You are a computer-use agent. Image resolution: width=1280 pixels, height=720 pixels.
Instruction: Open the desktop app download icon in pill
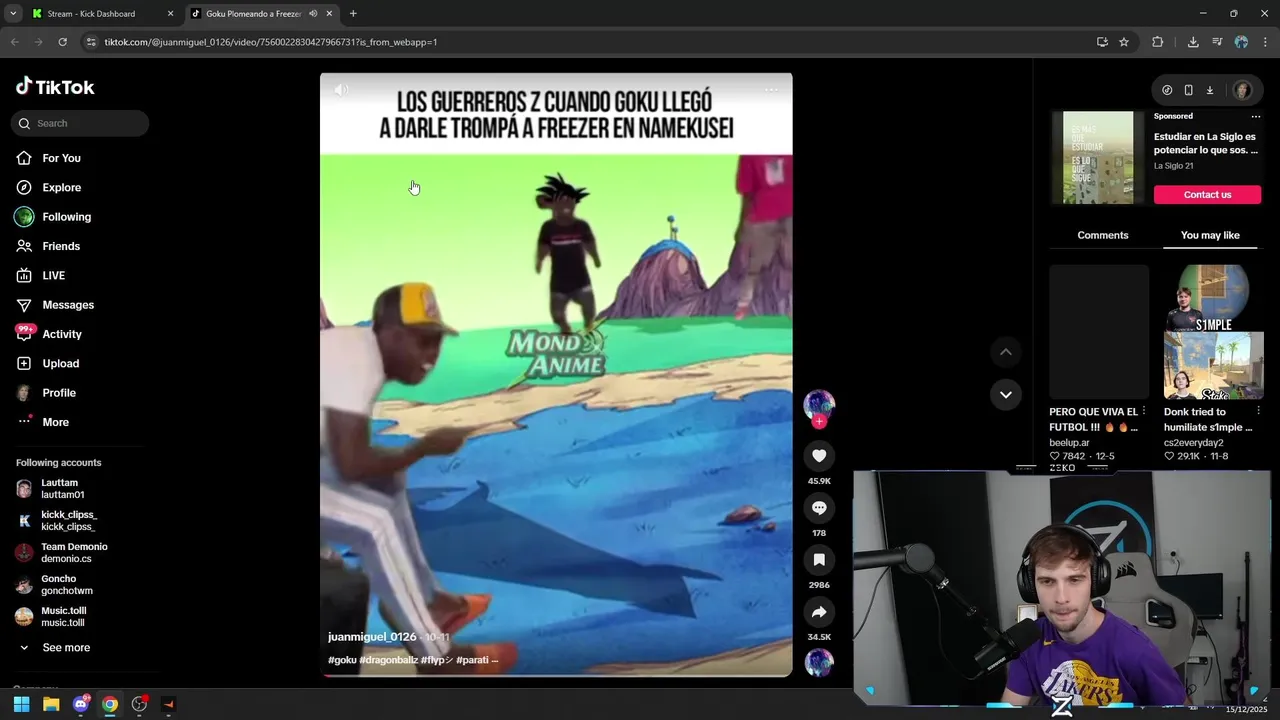pyautogui.click(x=1209, y=90)
